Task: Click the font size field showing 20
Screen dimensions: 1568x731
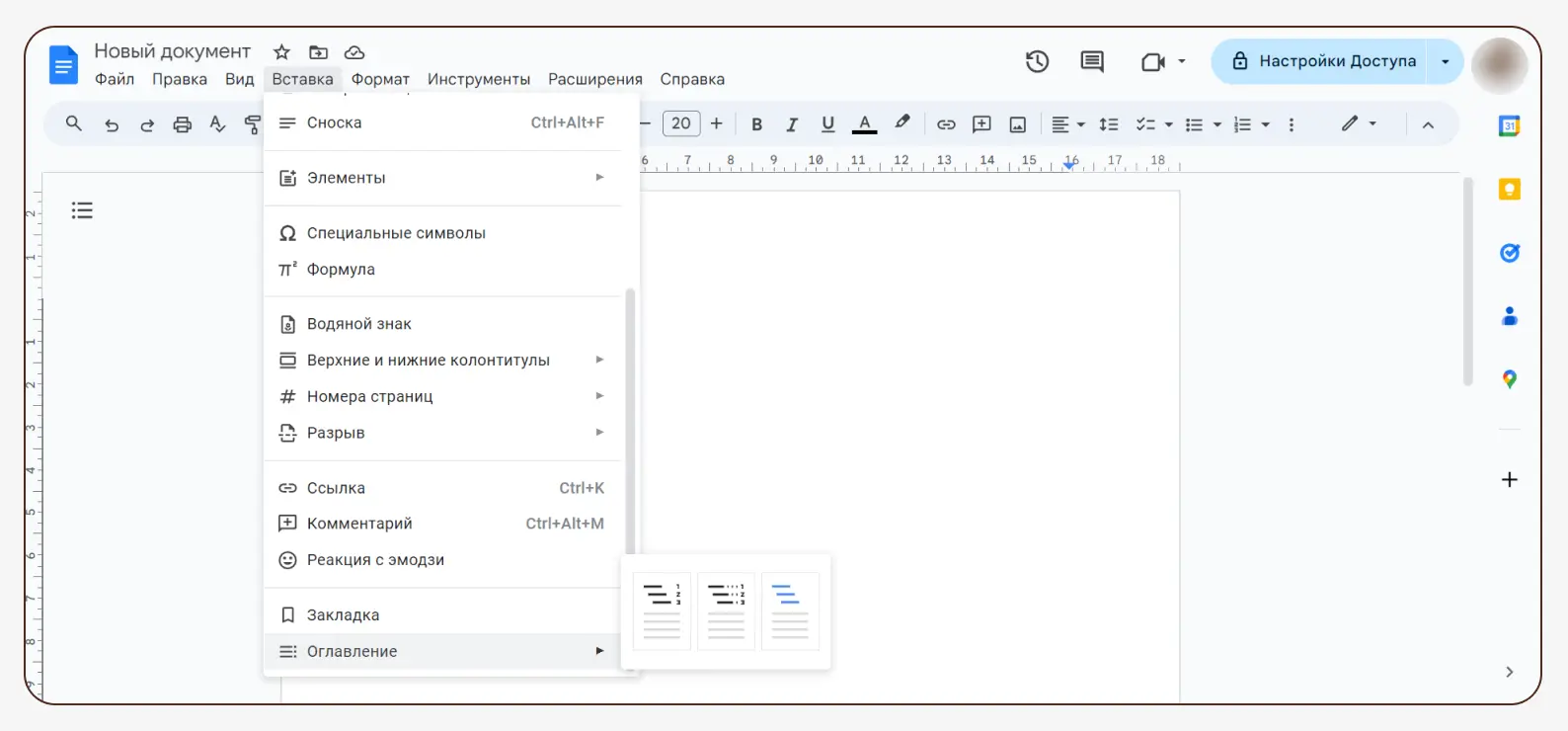Action: coord(681,123)
